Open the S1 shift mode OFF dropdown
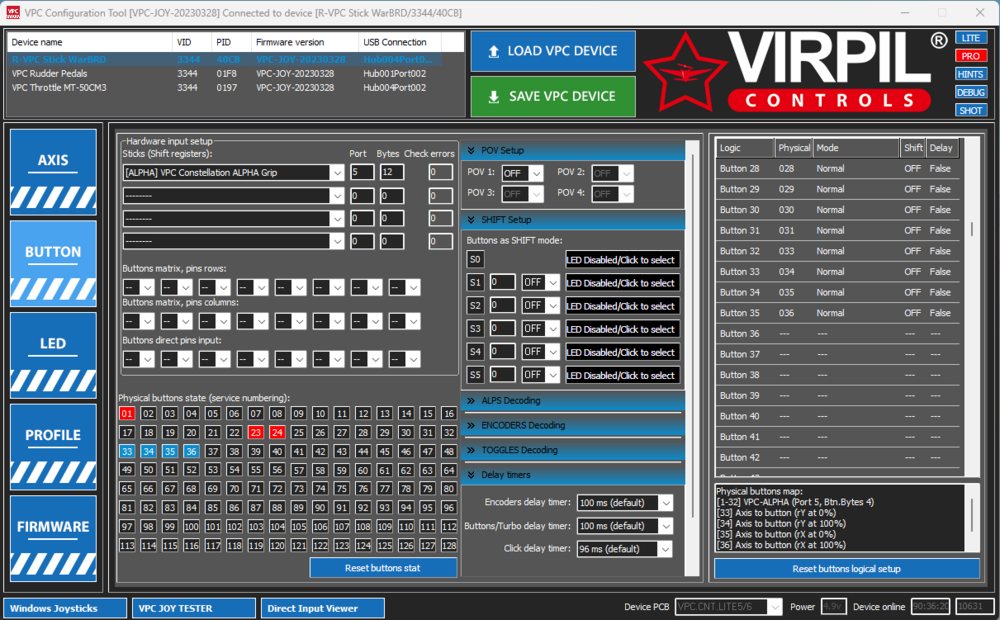1000x620 pixels. [540, 283]
